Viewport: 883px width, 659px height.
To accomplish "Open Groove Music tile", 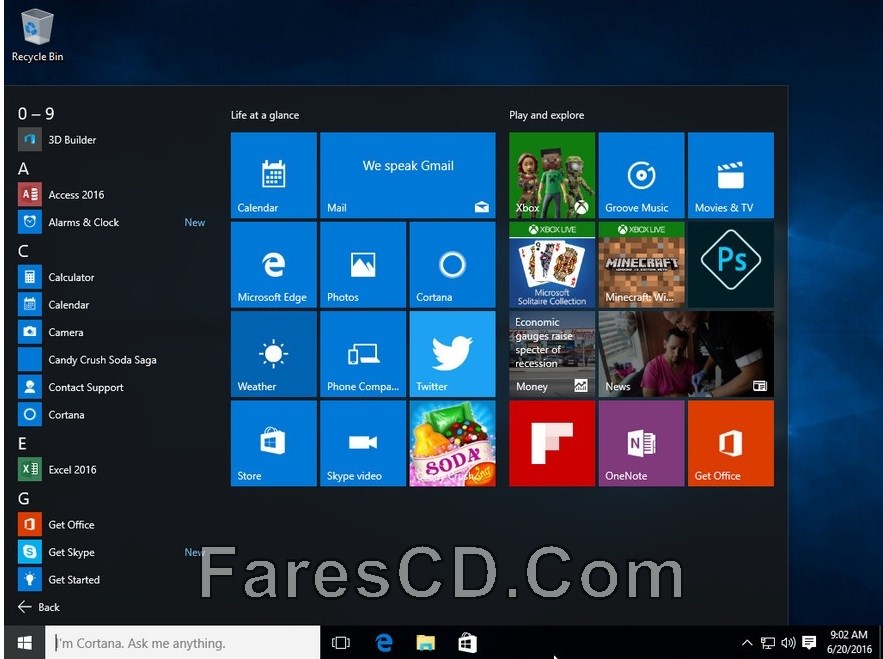I will pos(641,175).
